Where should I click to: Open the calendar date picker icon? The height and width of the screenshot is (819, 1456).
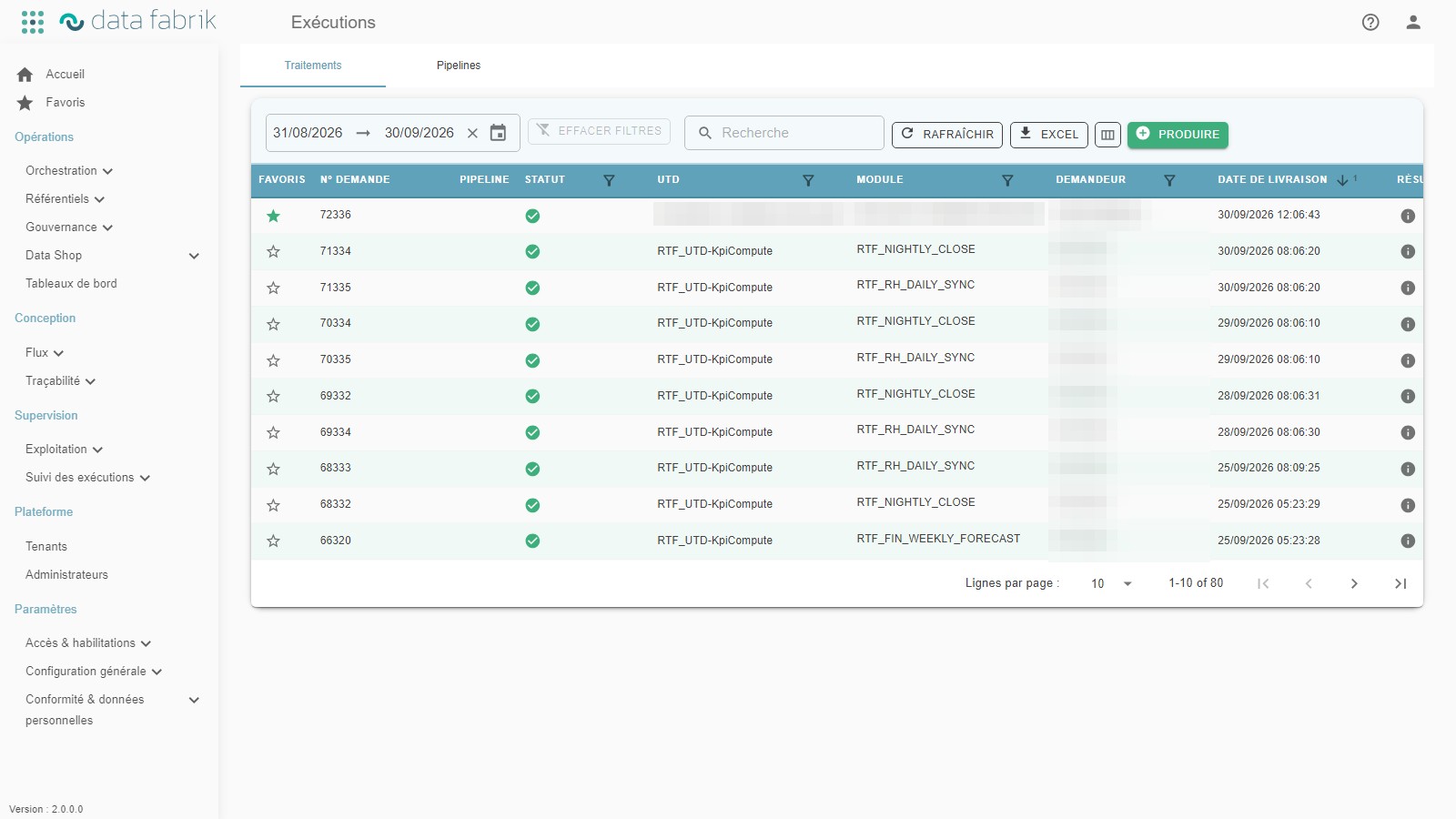498,133
